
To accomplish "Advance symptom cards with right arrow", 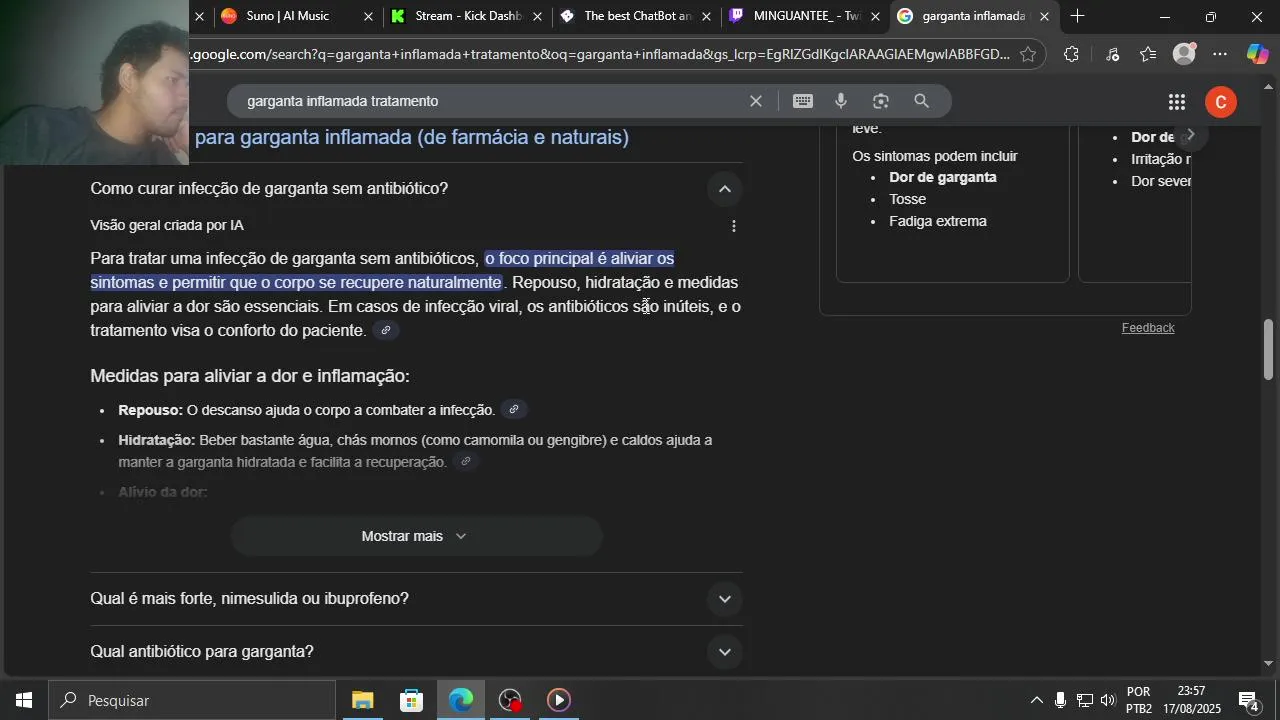I will (1190, 135).
